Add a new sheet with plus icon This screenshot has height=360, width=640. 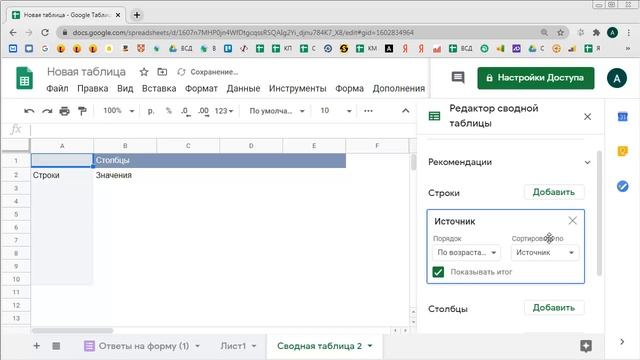pos(36,346)
